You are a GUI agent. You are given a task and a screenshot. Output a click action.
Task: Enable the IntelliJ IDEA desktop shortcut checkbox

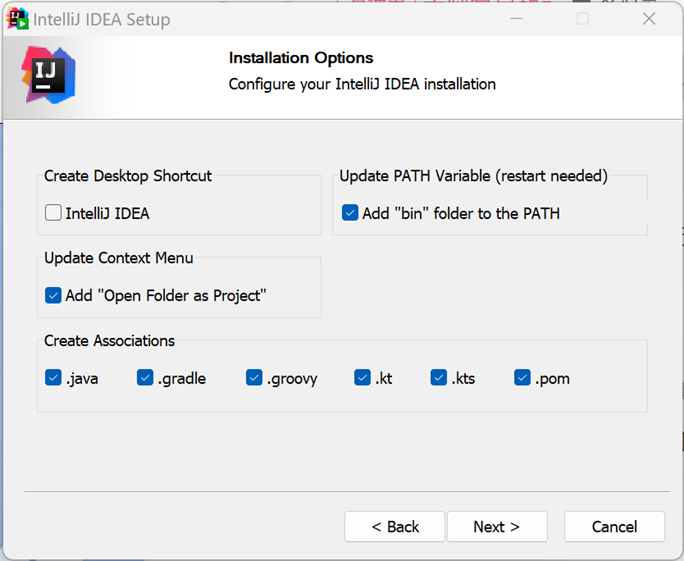click(x=53, y=213)
